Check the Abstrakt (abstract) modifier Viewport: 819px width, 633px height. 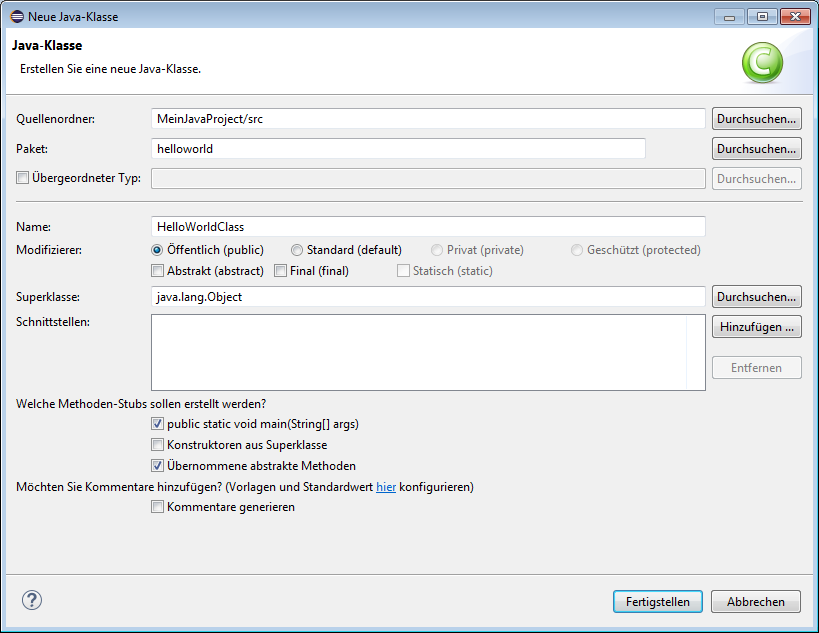[x=157, y=270]
